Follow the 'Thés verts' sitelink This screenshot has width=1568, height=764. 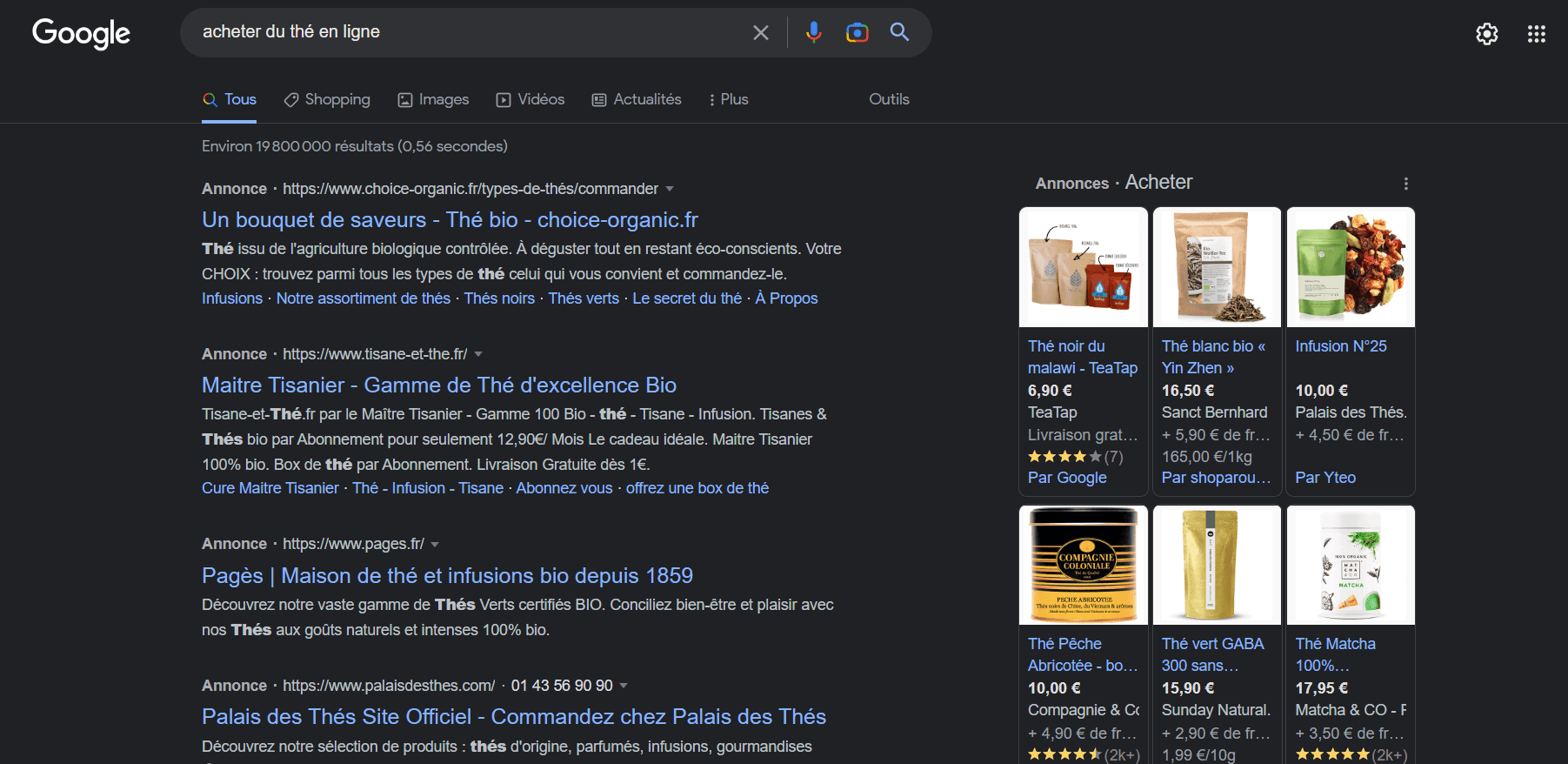point(584,298)
